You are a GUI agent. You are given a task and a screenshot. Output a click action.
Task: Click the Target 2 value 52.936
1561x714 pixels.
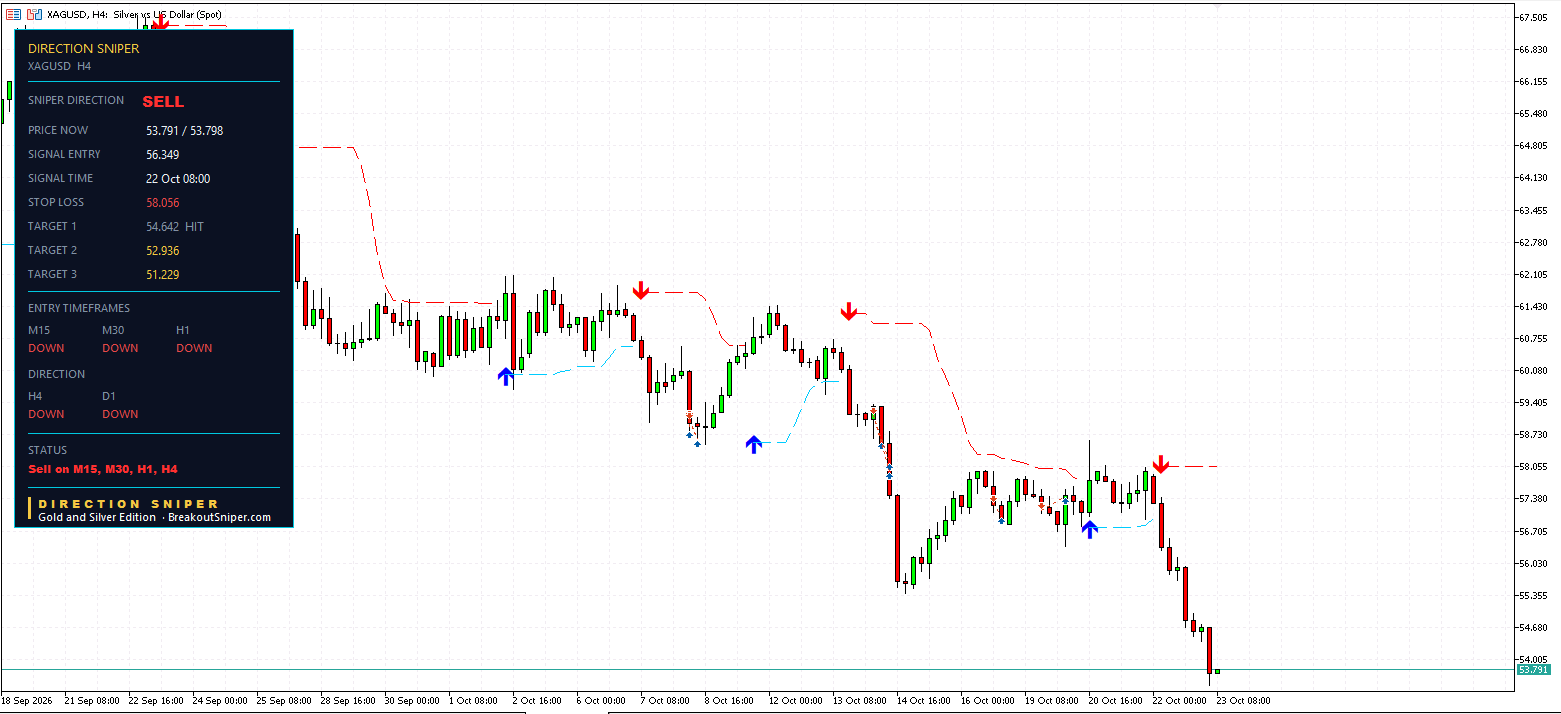point(163,250)
